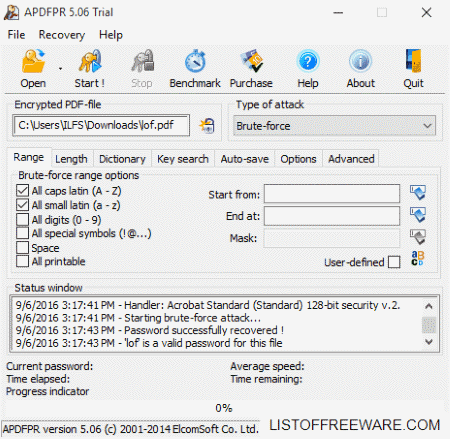The height and width of the screenshot is (439, 450).
Task: Open the Type of attack dropdown
Action: coord(334,126)
